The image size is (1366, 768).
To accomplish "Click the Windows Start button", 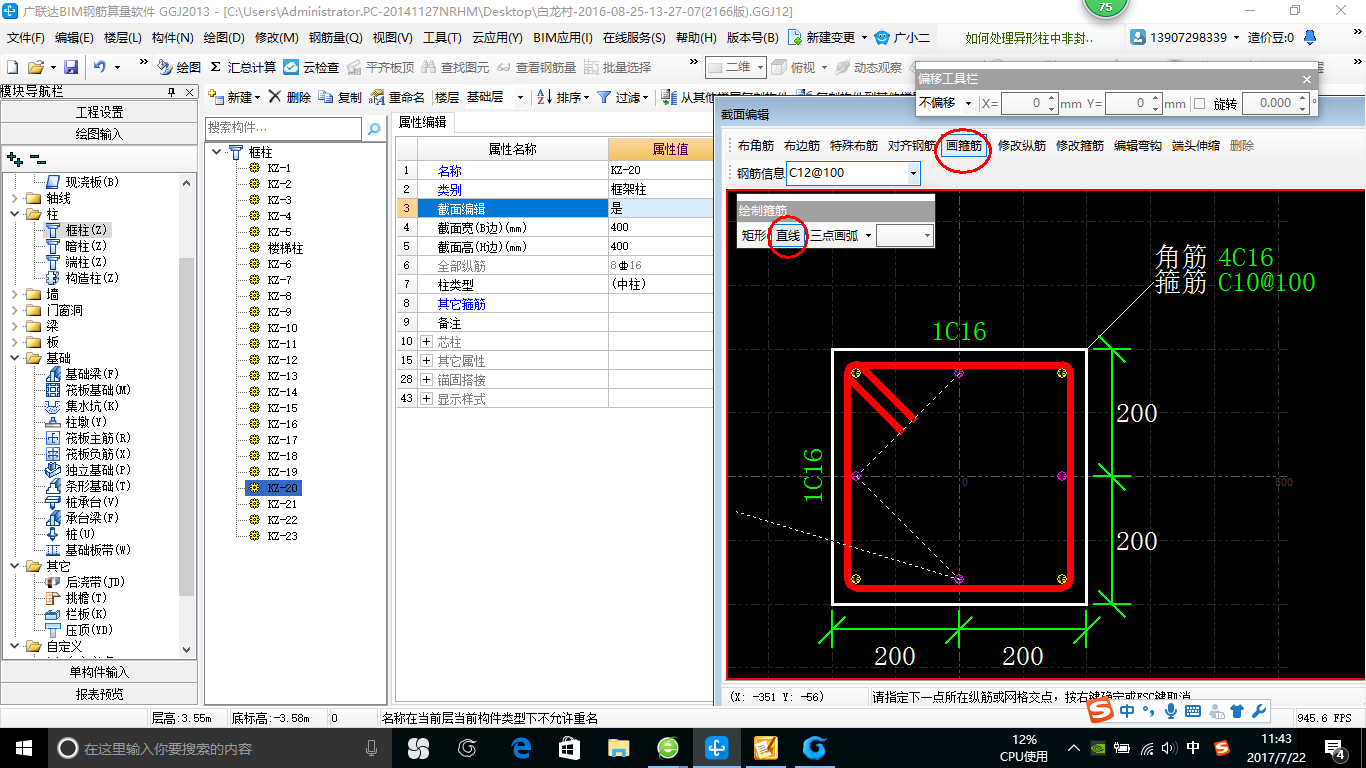I will click(22, 747).
